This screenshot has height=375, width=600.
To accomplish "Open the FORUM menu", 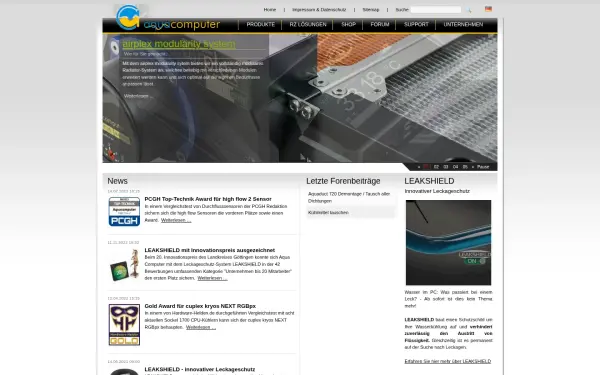I will (380, 24).
